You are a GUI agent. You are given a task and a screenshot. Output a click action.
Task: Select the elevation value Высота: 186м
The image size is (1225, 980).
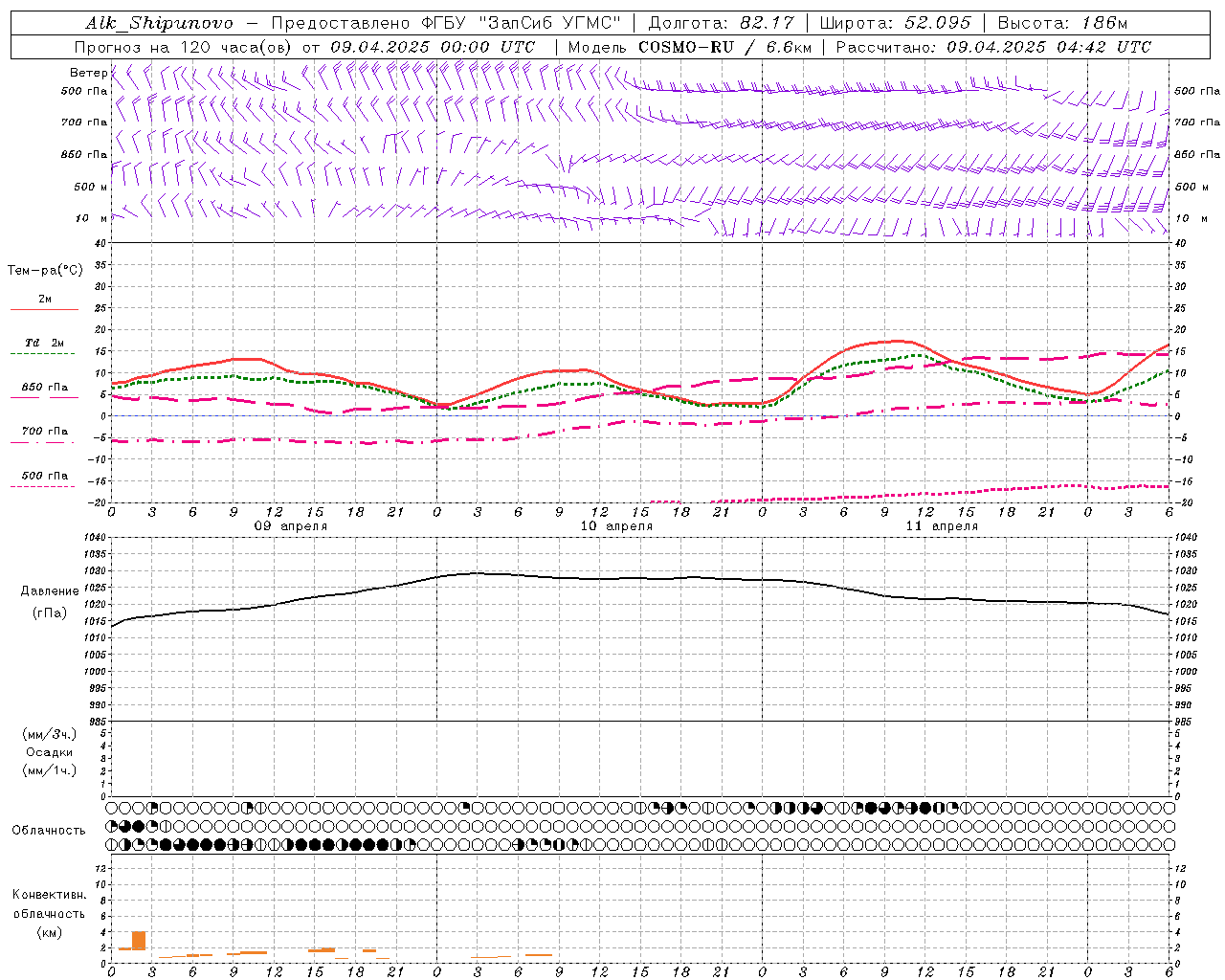click(x=1062, y=23)
